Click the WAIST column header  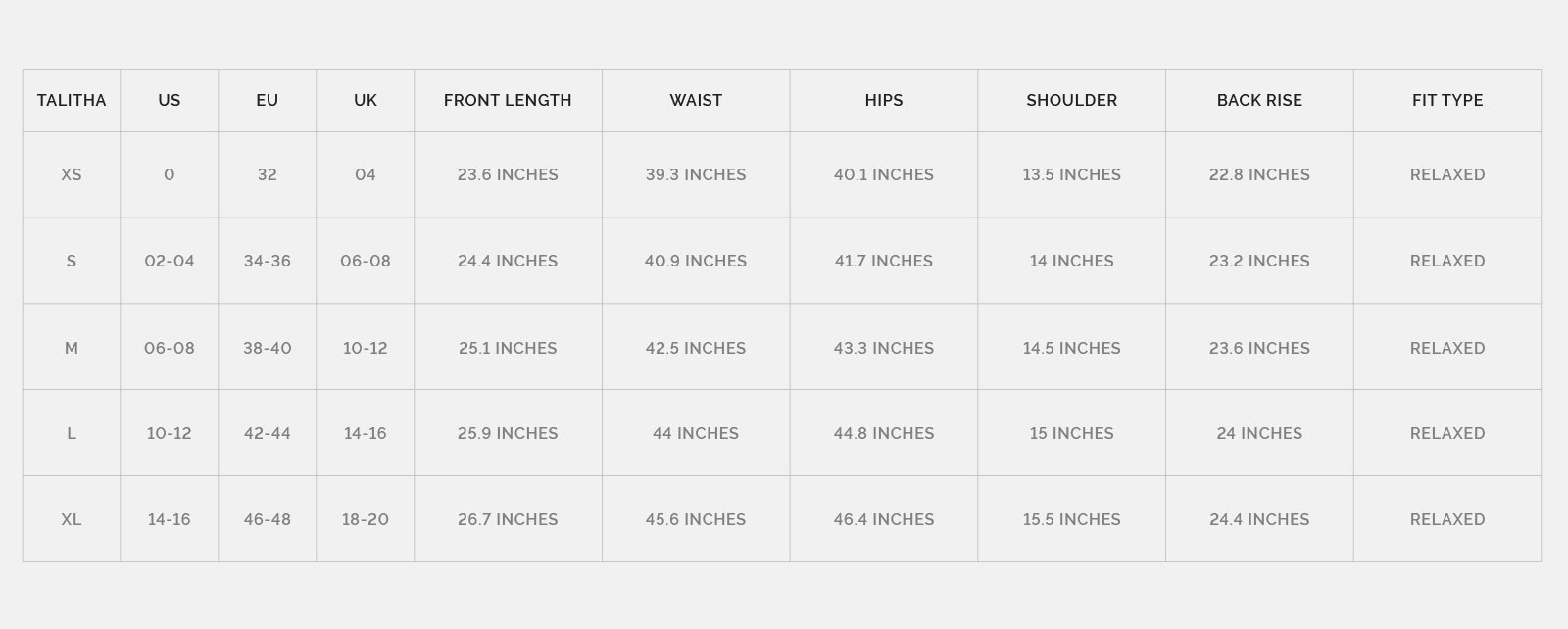tap(696, 100)
